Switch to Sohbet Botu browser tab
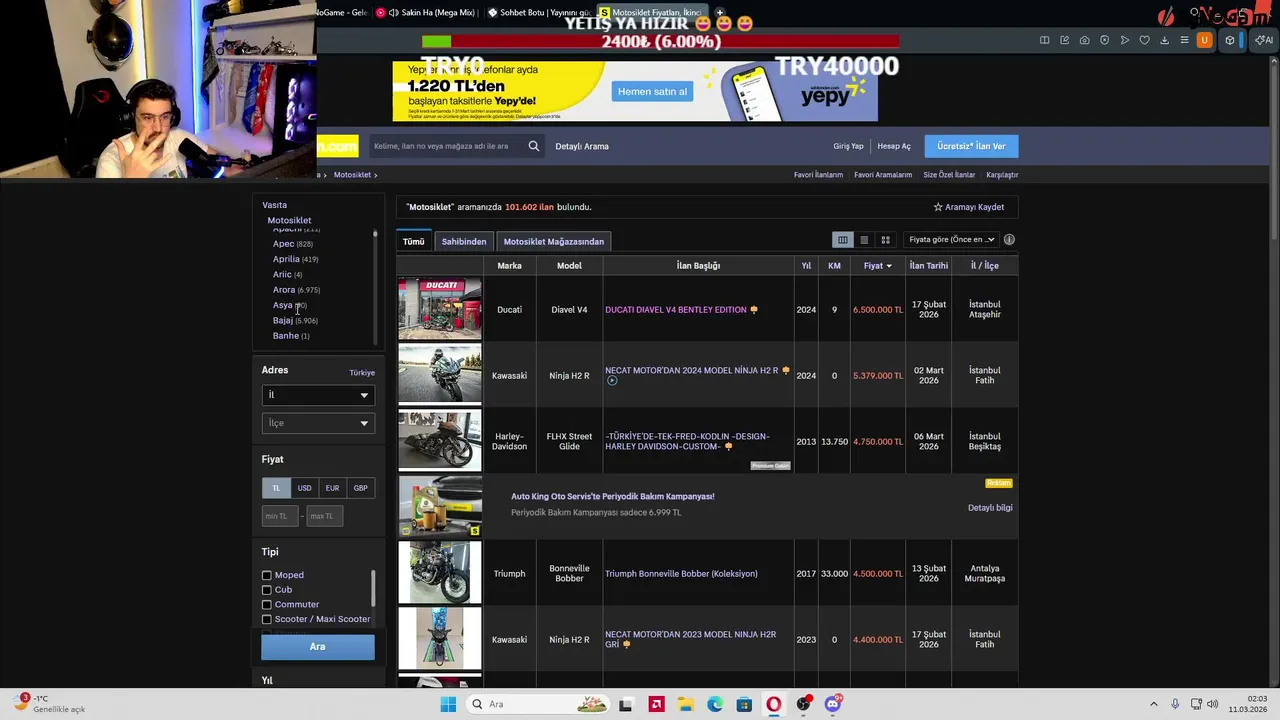 point(540,13)
